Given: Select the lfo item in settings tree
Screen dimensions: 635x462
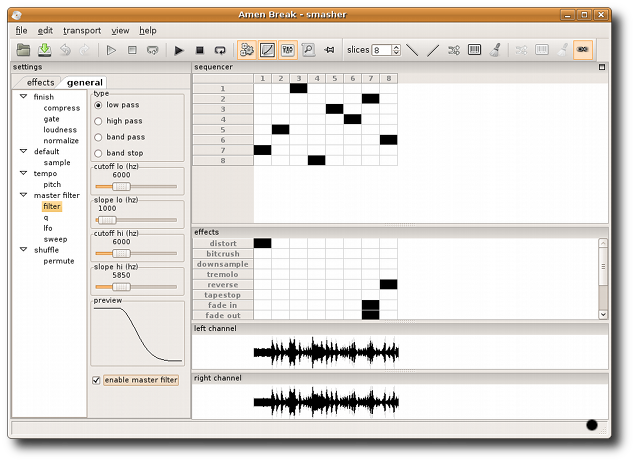Looking at the screenshot, I should click(x=48, y=228).
